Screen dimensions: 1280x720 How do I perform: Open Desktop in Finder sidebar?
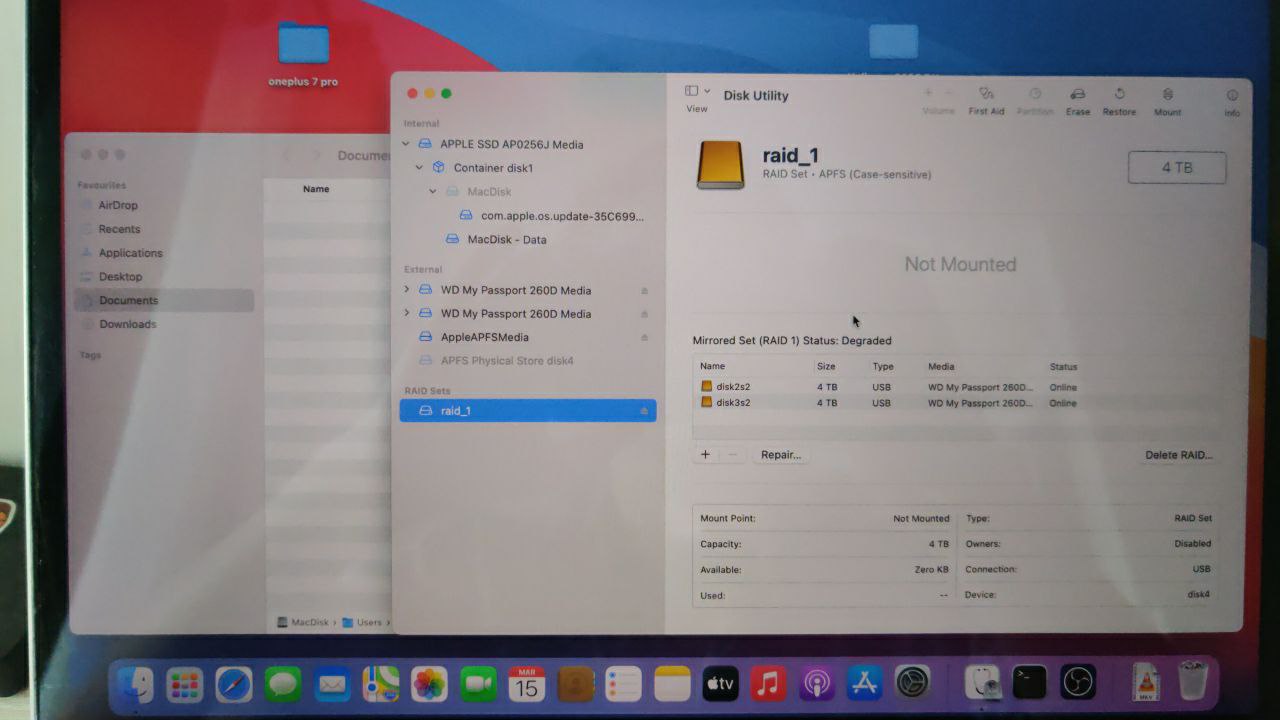click(120, 277)
